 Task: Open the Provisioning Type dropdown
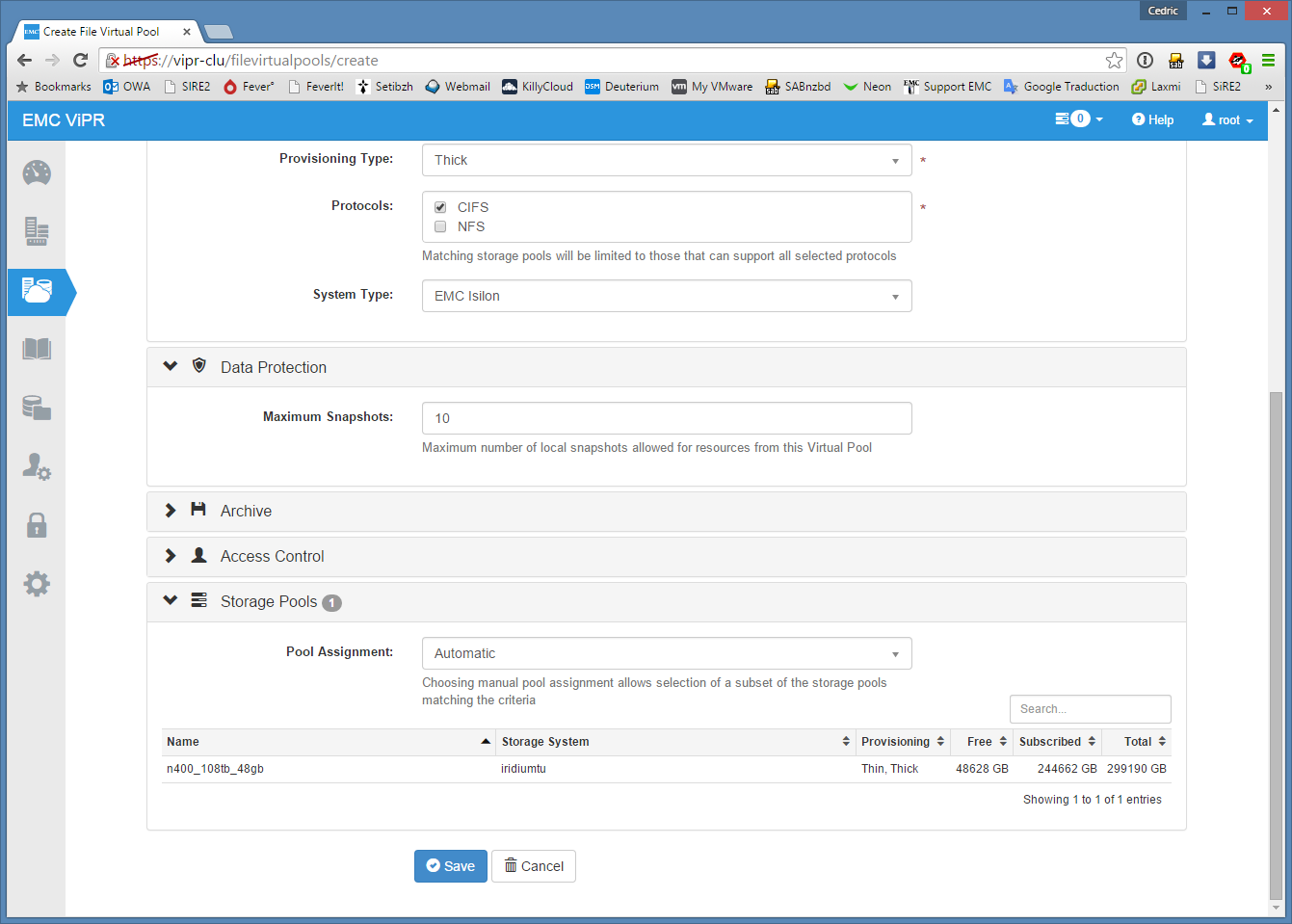click(667, 160)
